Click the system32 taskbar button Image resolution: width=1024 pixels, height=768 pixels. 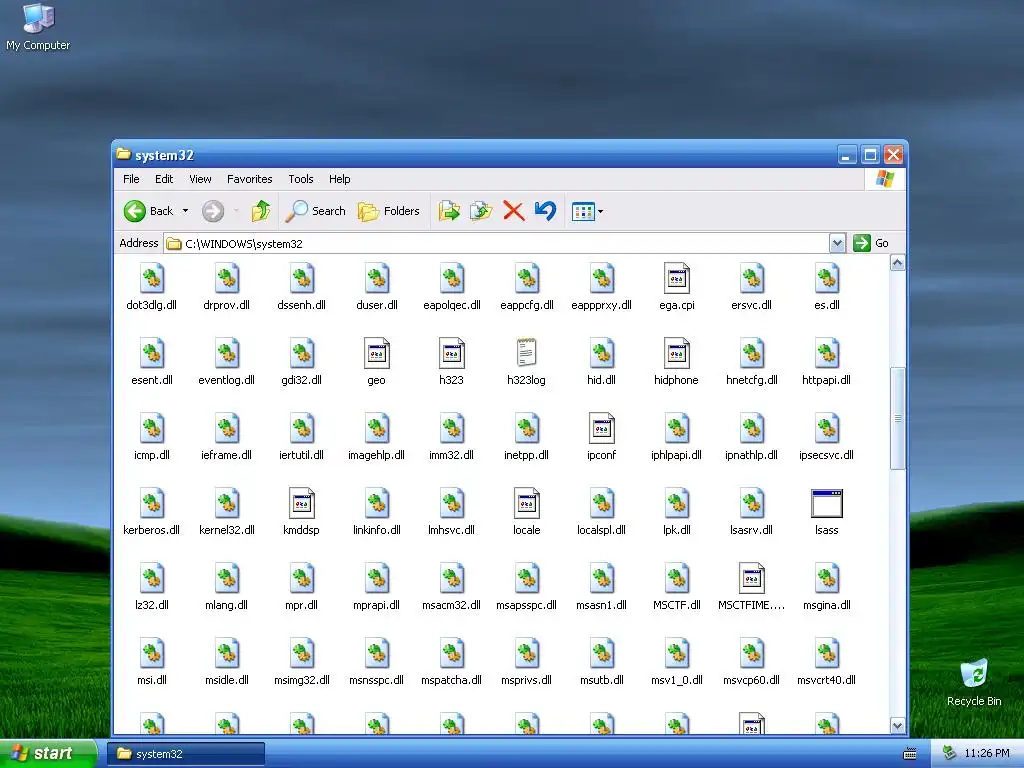point(186,754)
